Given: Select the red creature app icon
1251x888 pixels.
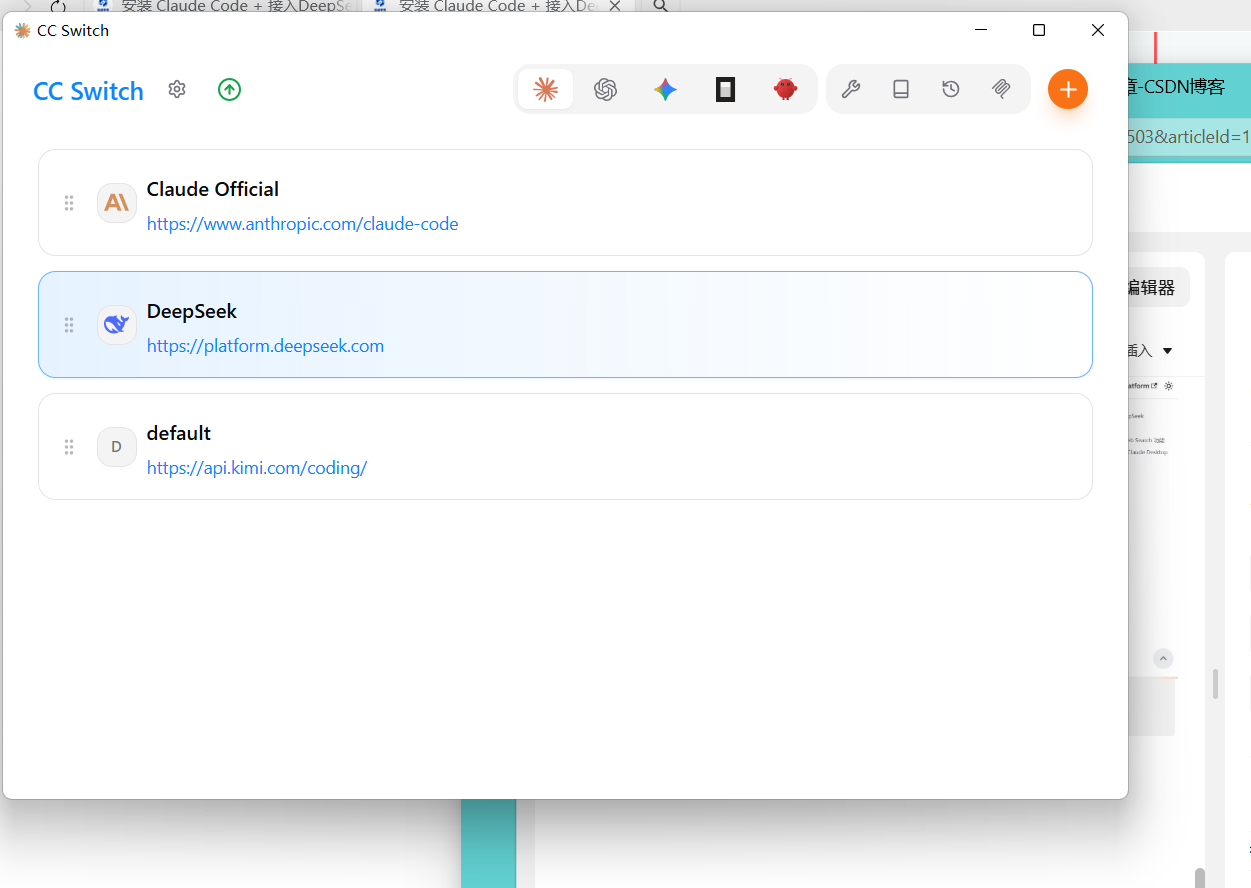Looking at the screenshot, I should (786, 89).
